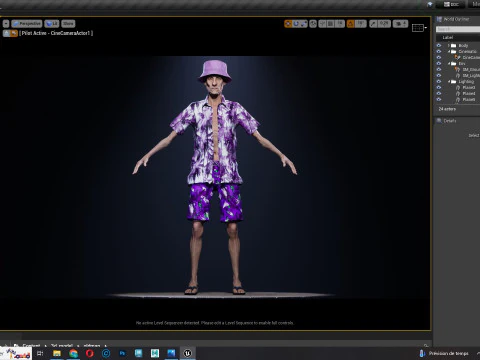This screenshot has width=480, height=360.
Task: Click the '24 actors' count text
Action: (447, 109)
